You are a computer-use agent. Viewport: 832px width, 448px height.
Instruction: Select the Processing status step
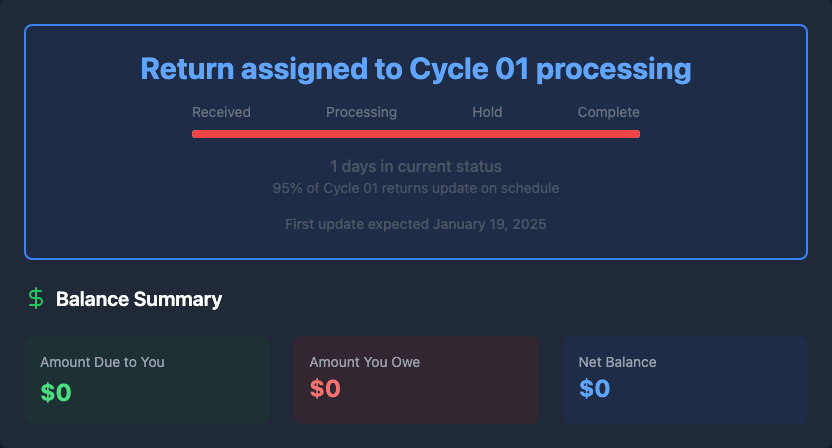tap(361, 112)
